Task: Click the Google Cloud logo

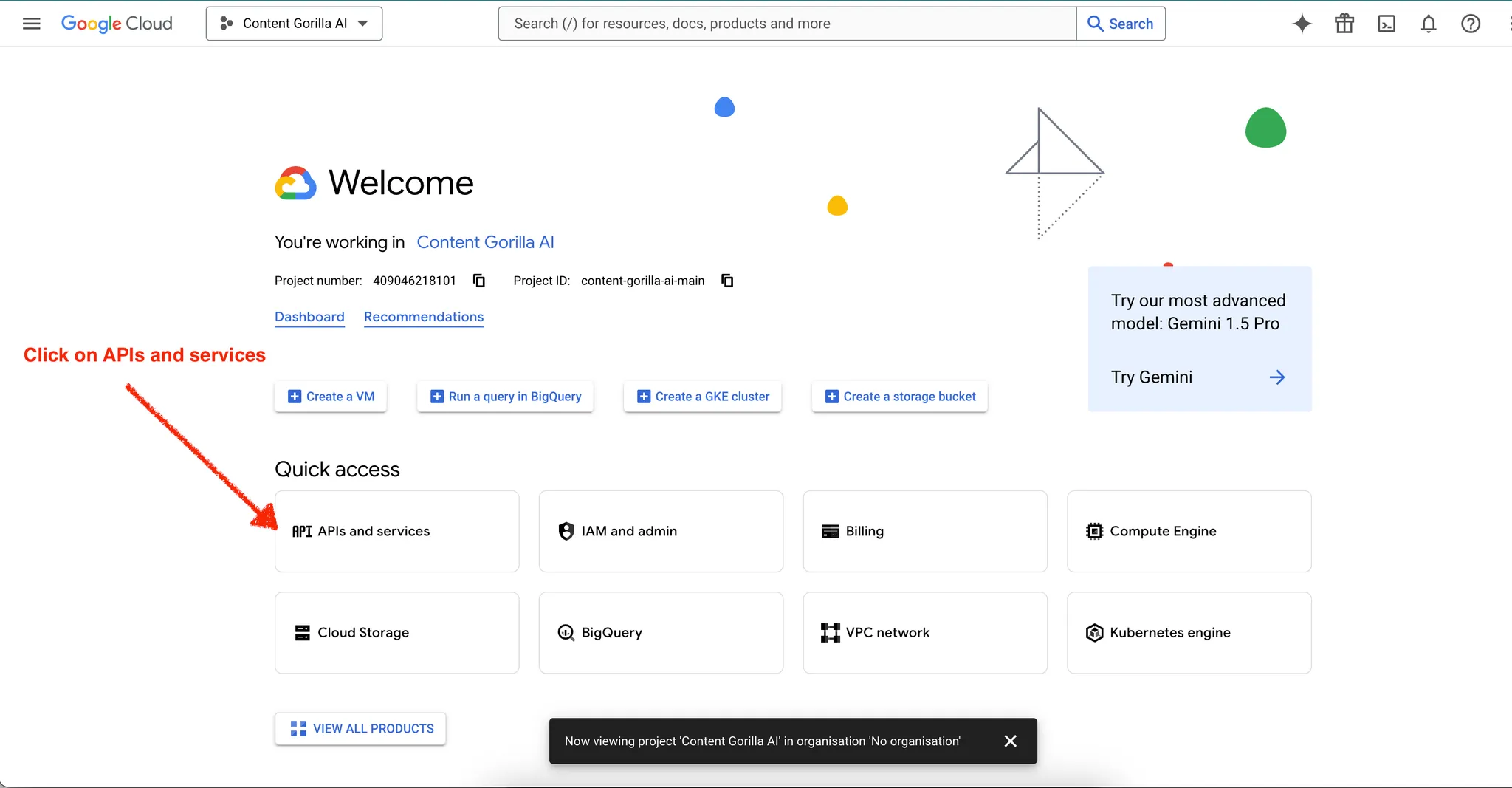Action: click(117, 24)
